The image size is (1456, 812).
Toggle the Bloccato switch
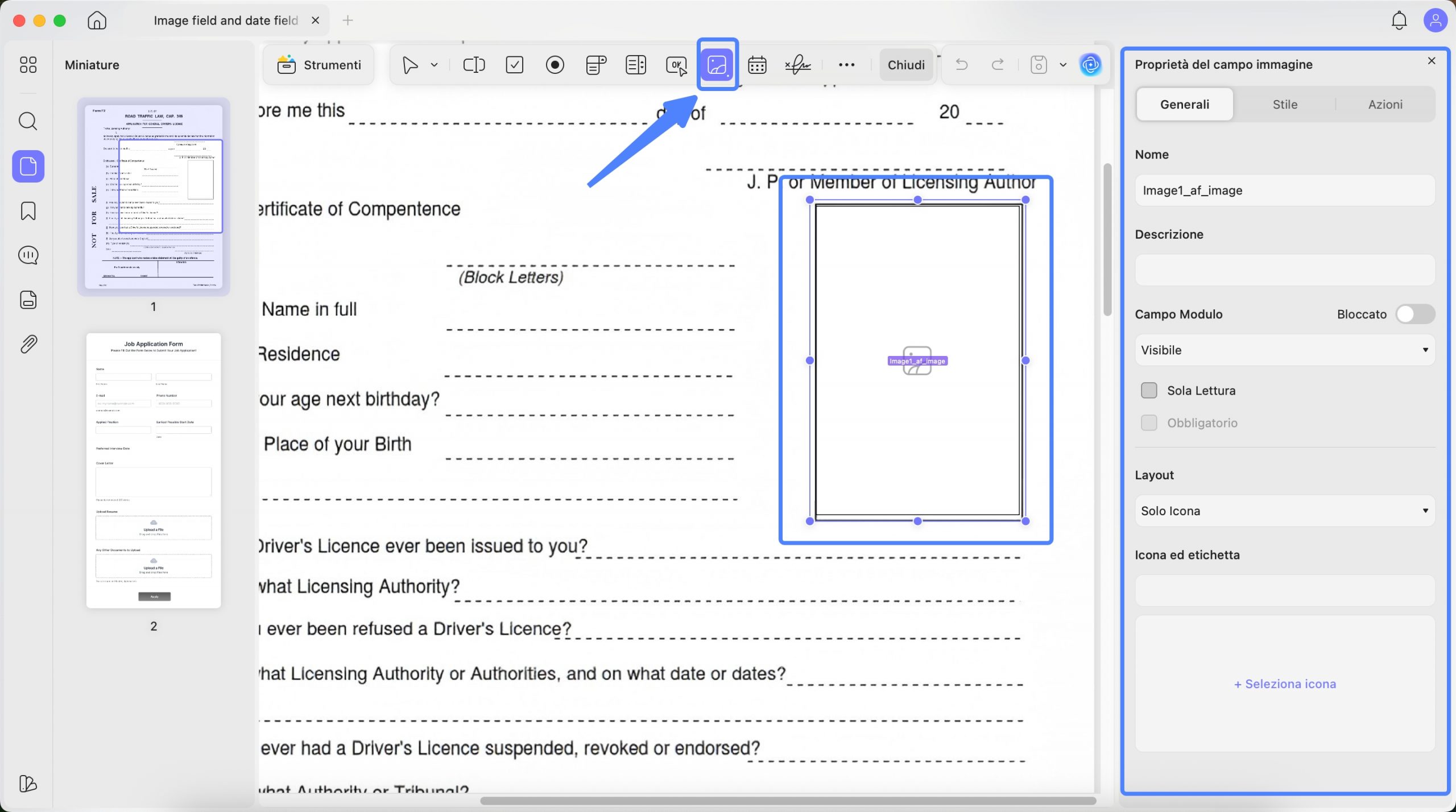click(x=1415, y=314)
